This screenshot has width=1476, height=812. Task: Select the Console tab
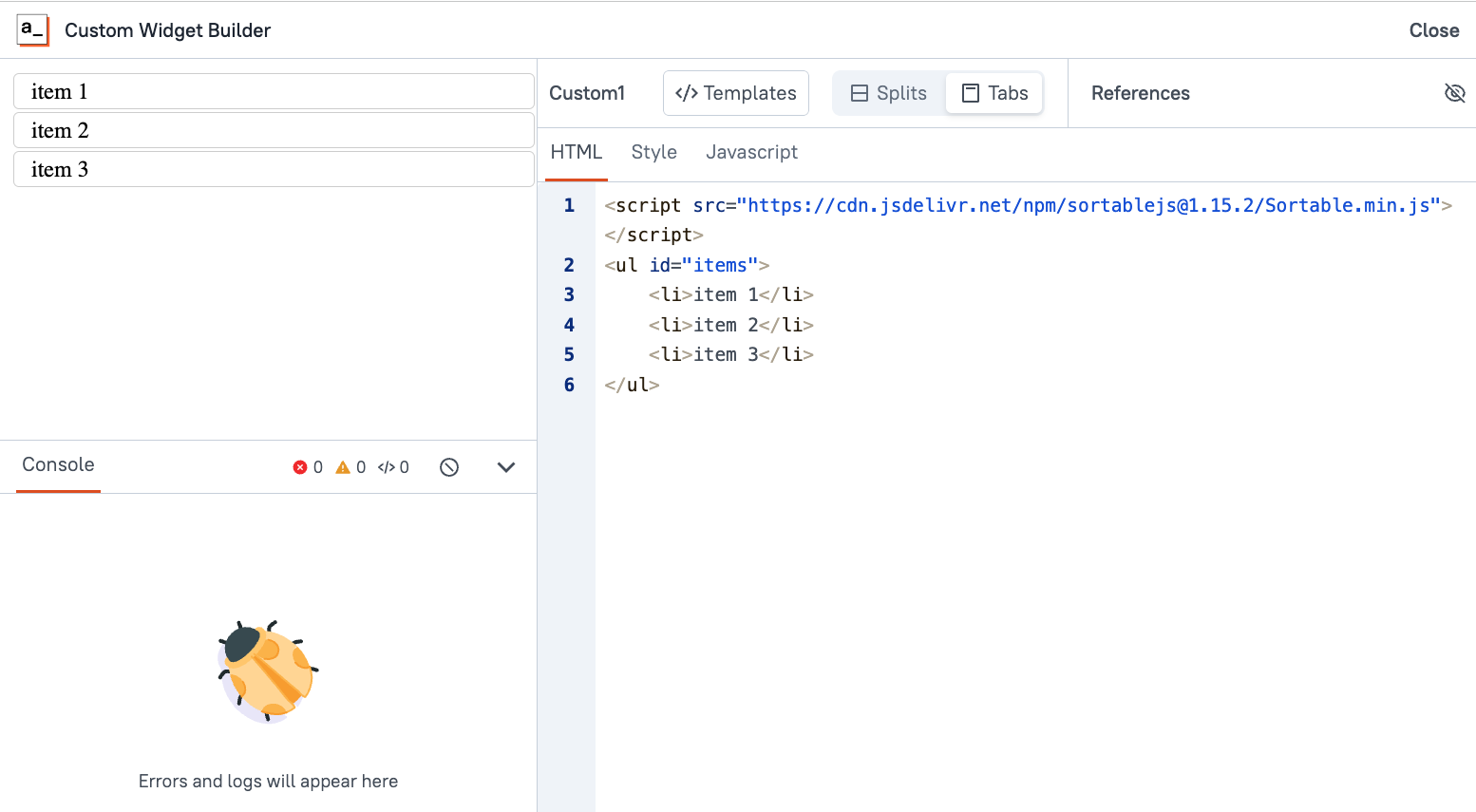(58, 464)
